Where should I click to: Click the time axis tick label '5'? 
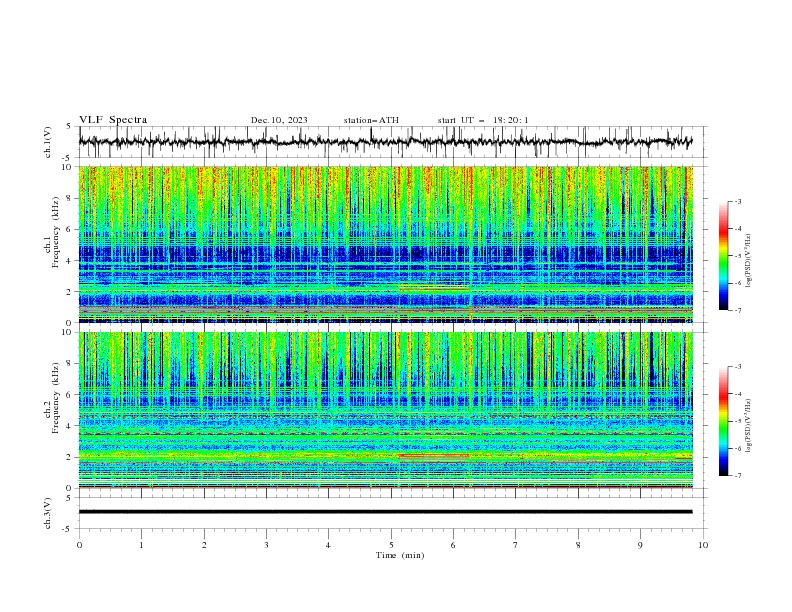[391, 545]
